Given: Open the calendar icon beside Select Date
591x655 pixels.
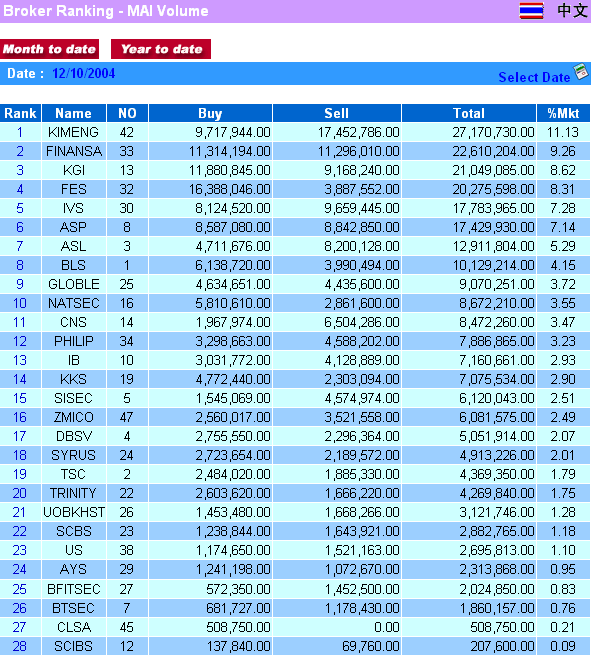Looking at the screenshot, I should pyautogui.click(x=581, y=71).
